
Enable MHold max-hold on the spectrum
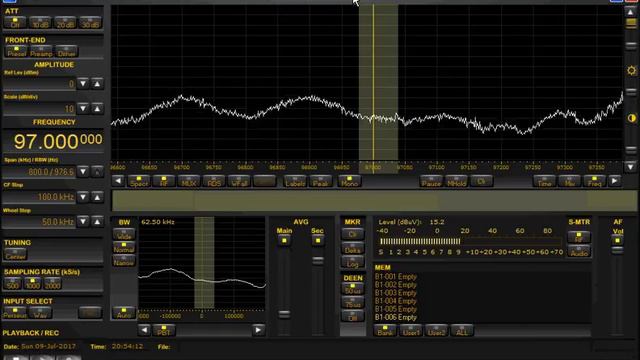click(456, 181)
